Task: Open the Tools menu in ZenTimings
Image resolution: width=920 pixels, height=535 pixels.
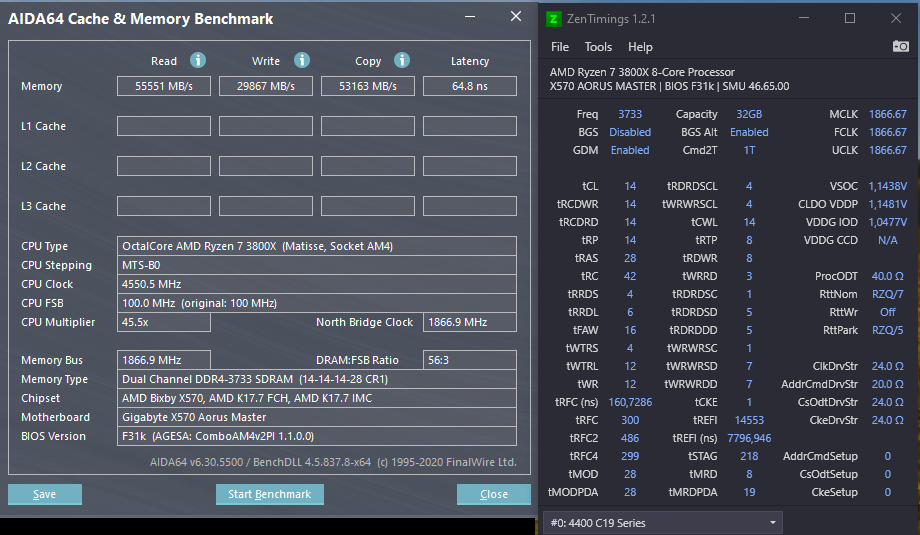Action: click(598, 47)
